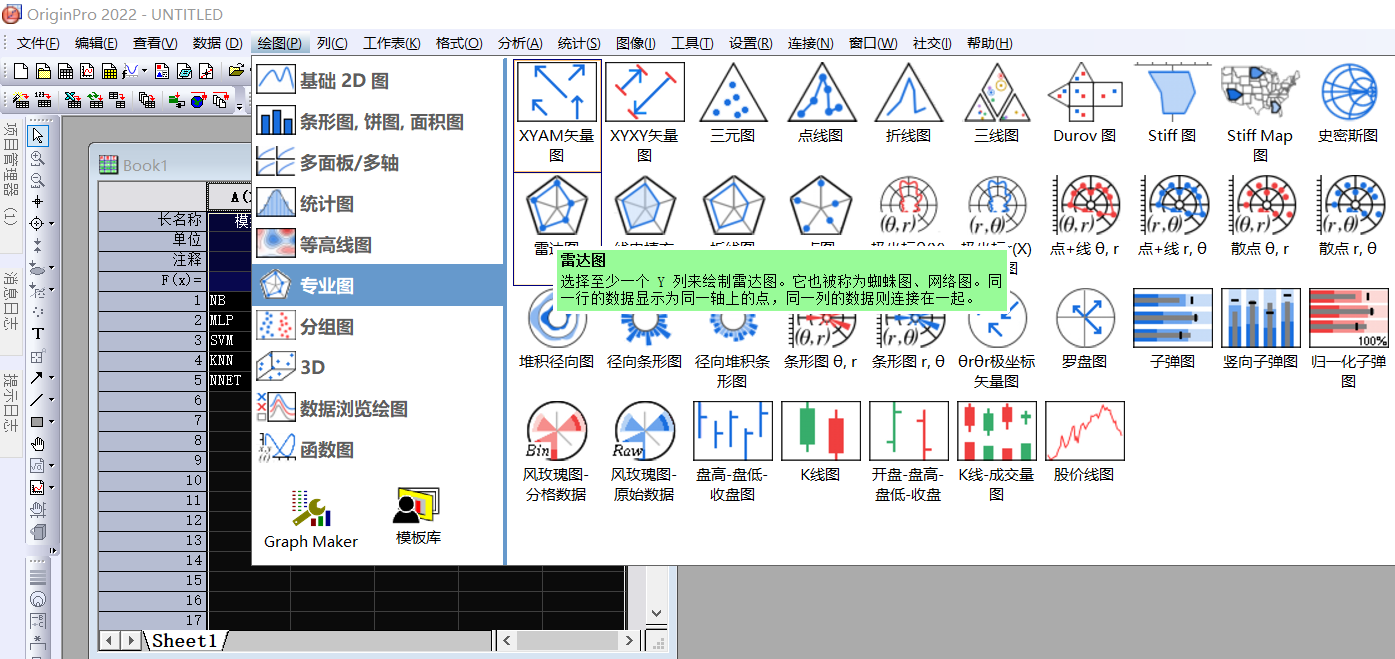The image size is (1395, 659).
Task: Select the Text tool in left toolbar
Action: pos(38,333)
